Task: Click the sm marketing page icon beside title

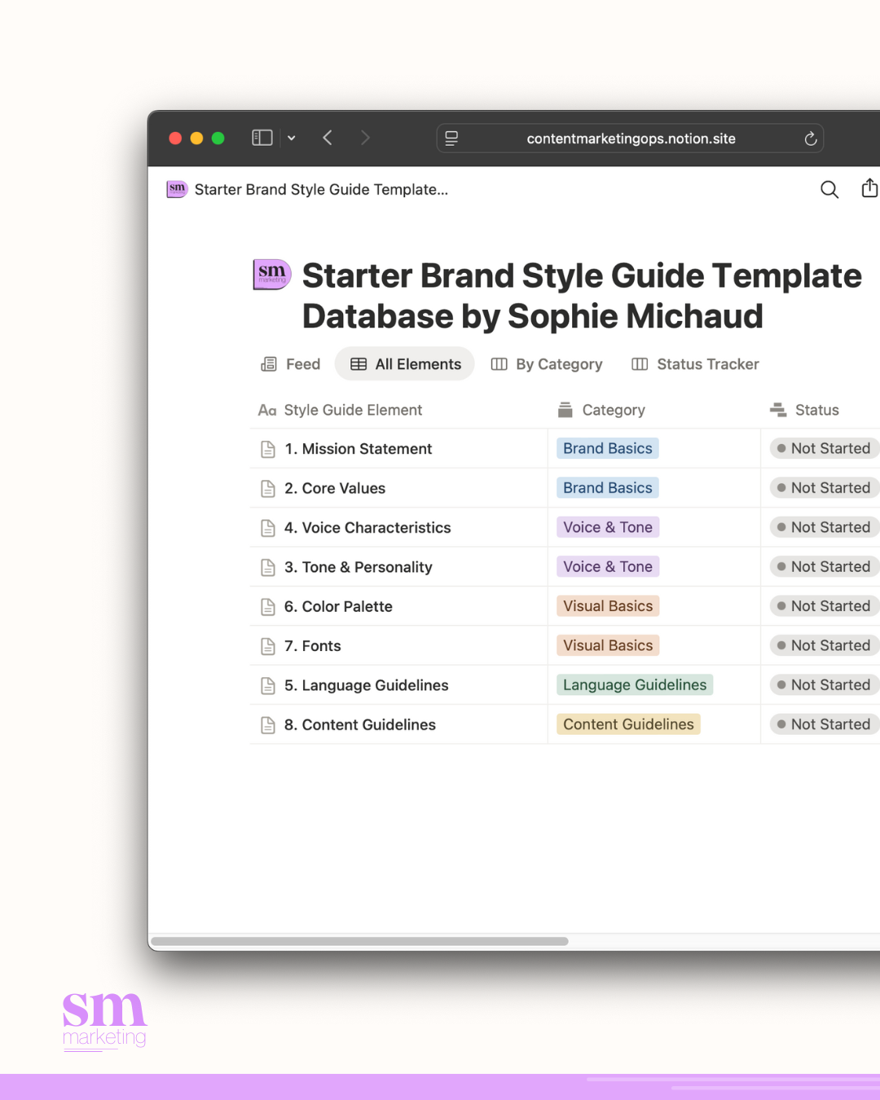Action: pyautogui.click(x=272, y=275)
